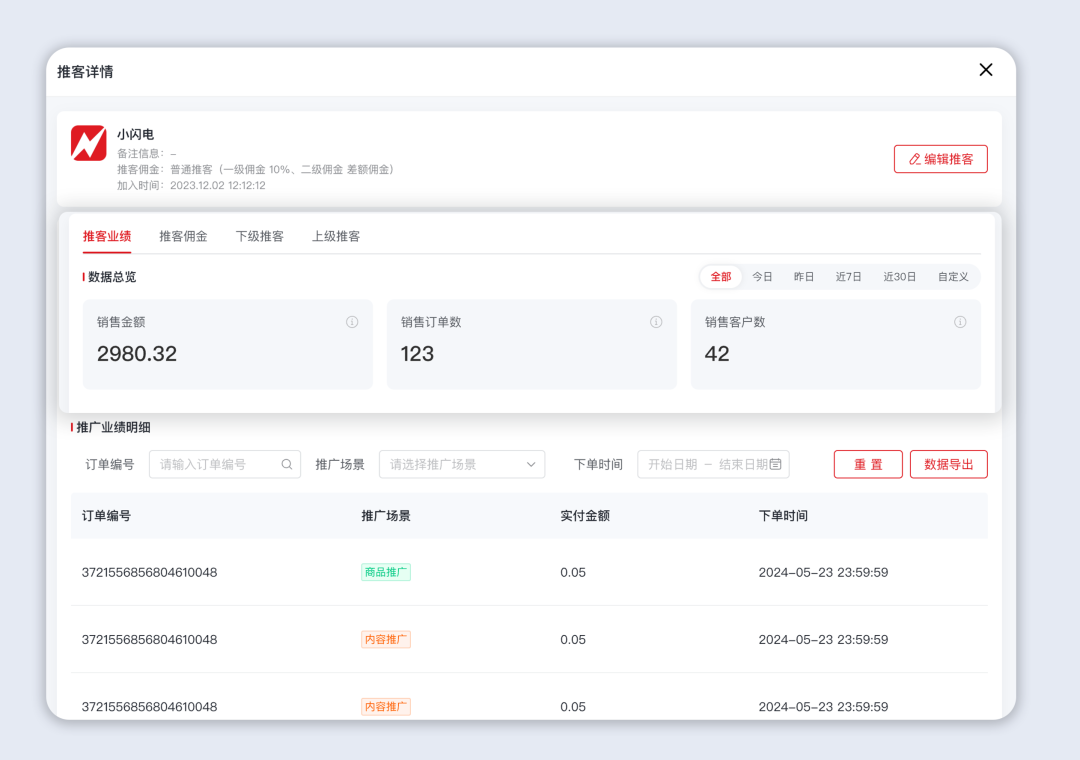Click the 重置 button
1080x760 pixels.
(868, 464)
